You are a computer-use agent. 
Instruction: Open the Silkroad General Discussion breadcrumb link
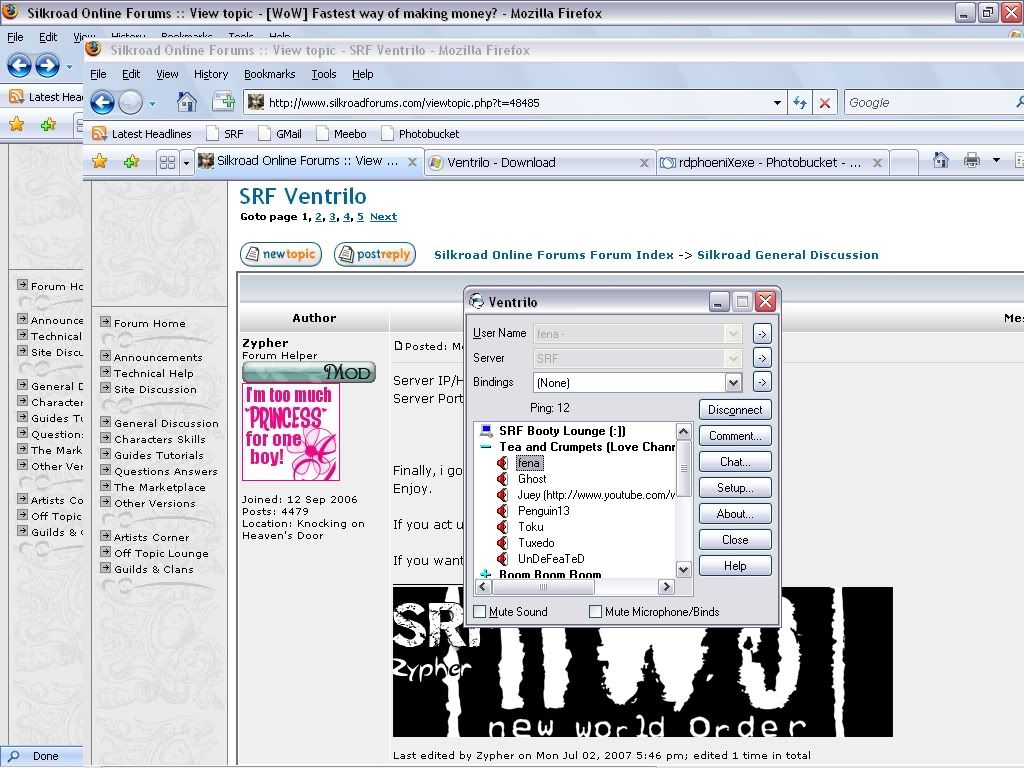point(788,255)
